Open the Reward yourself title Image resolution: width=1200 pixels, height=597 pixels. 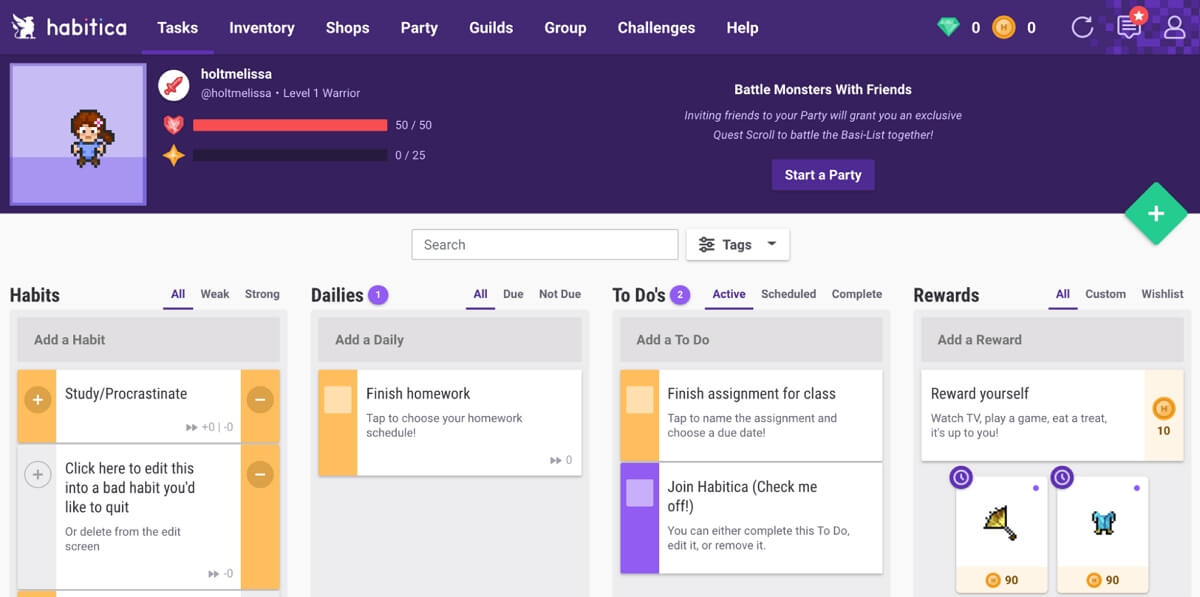coord(980,394)
